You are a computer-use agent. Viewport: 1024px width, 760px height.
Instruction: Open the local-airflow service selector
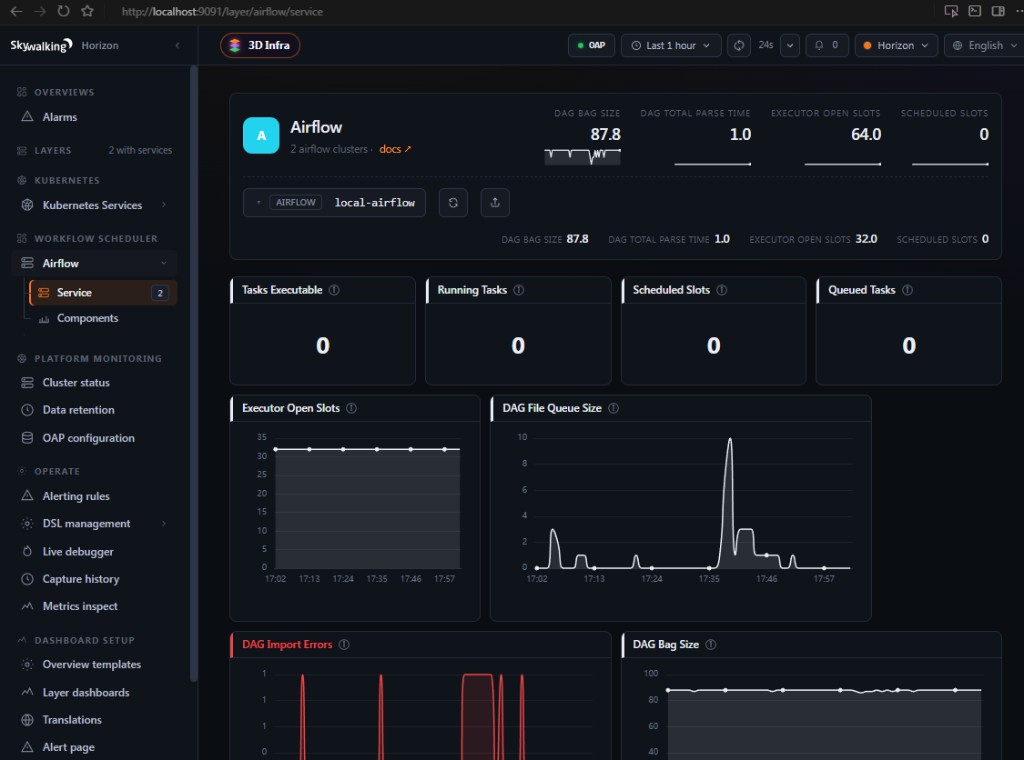(334, 202)
